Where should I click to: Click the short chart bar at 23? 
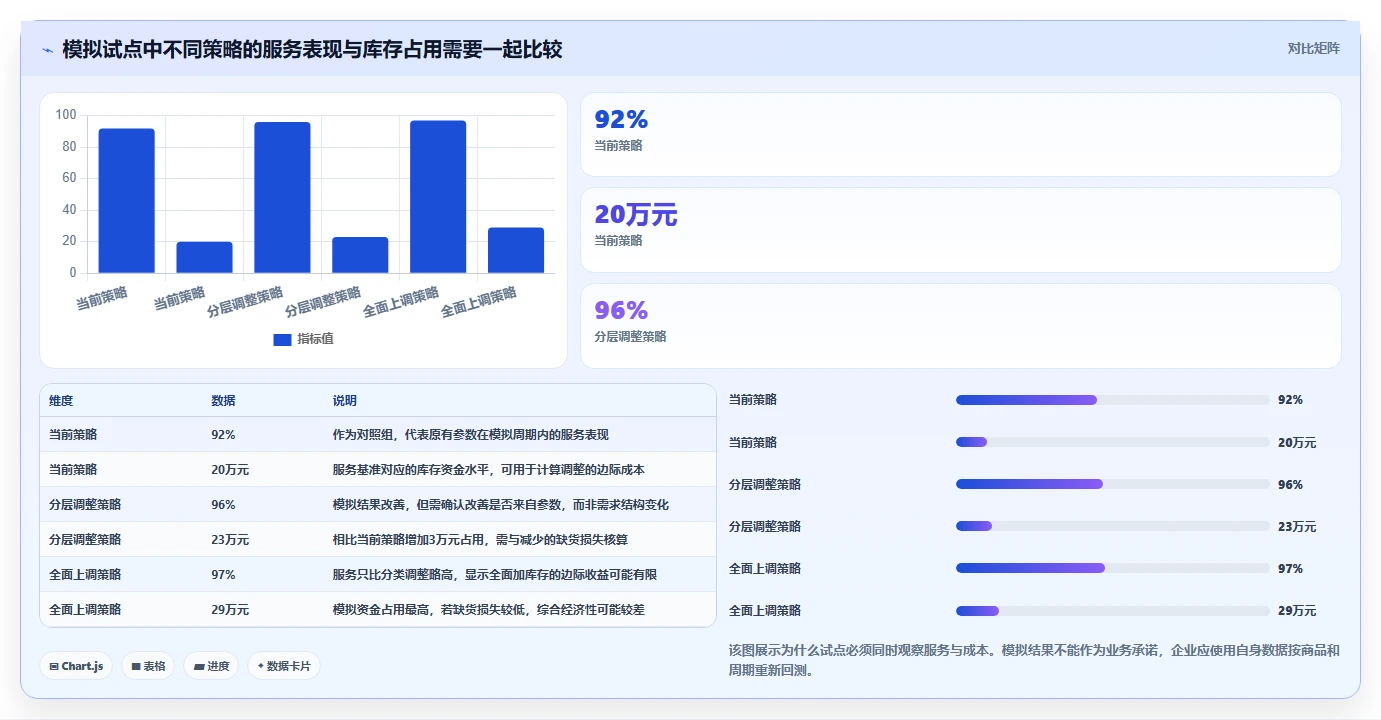click(x=360, y=255)
